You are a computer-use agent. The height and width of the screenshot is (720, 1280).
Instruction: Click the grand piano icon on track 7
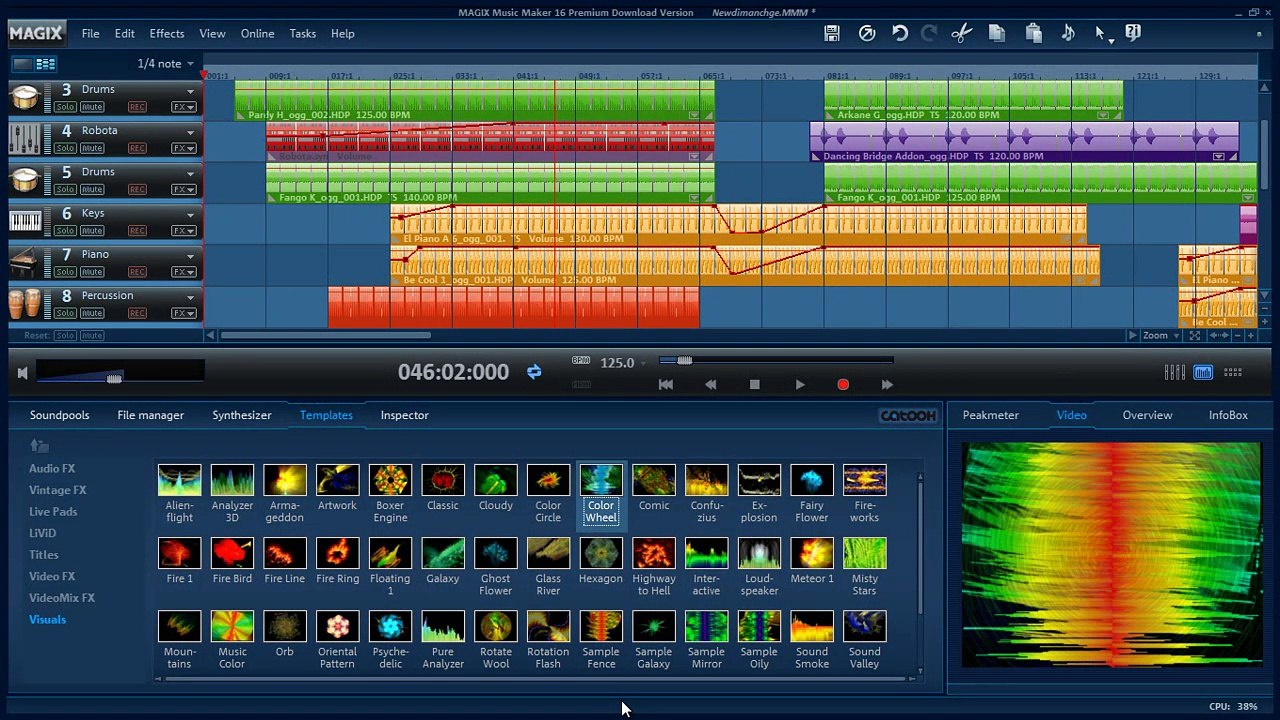(25, 262)
